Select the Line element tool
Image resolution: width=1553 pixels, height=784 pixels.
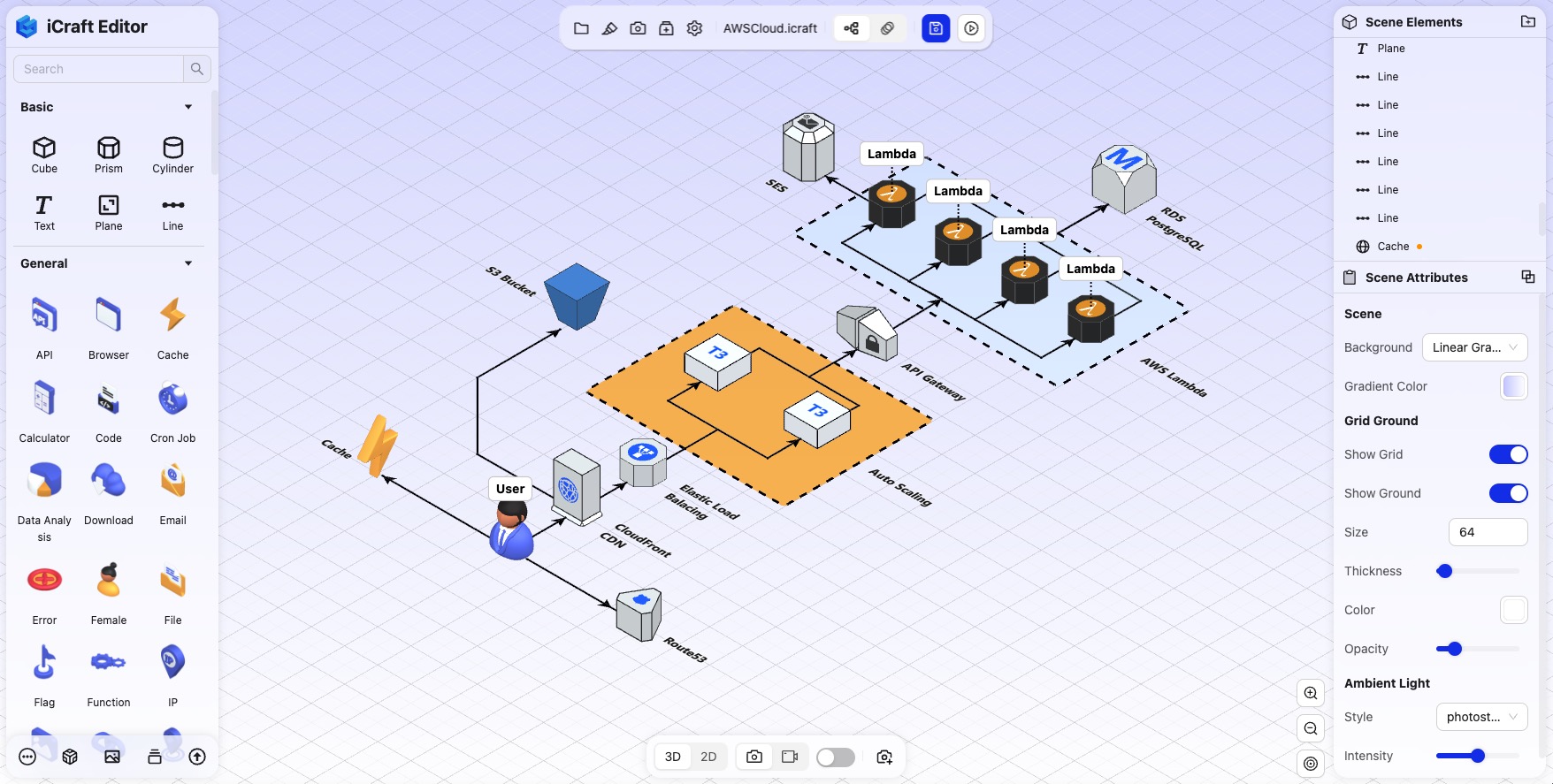point(172,213)
